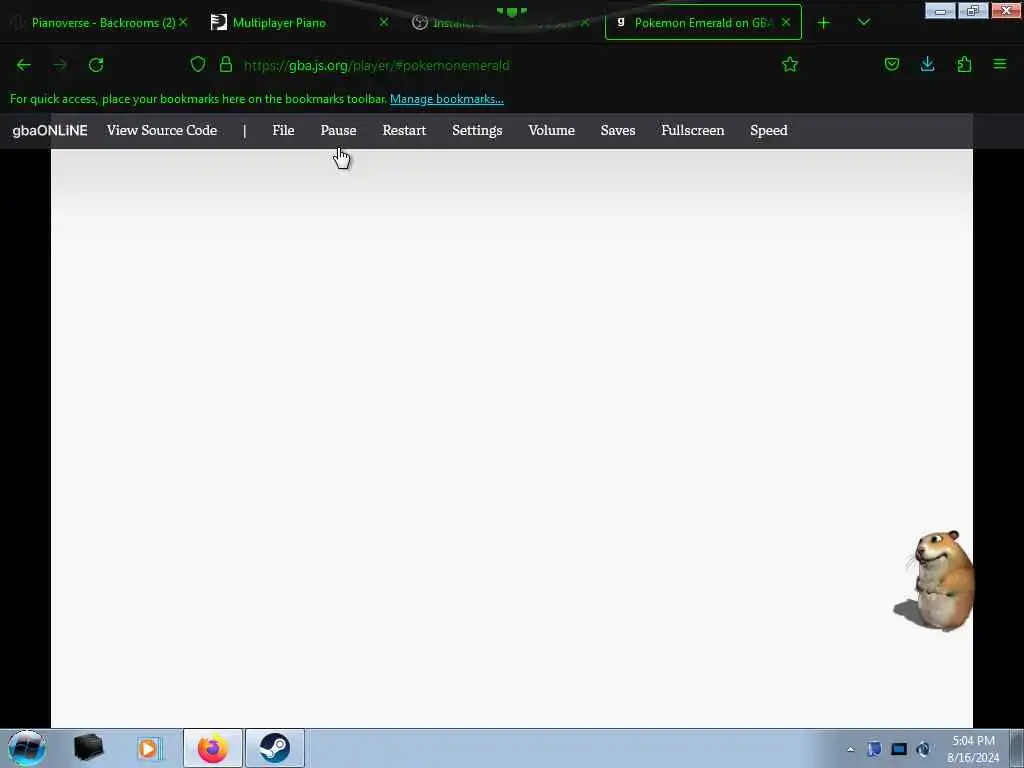Click the flag tray icon
Viewport: 1024px width, 768px height.
coord(874,749)
